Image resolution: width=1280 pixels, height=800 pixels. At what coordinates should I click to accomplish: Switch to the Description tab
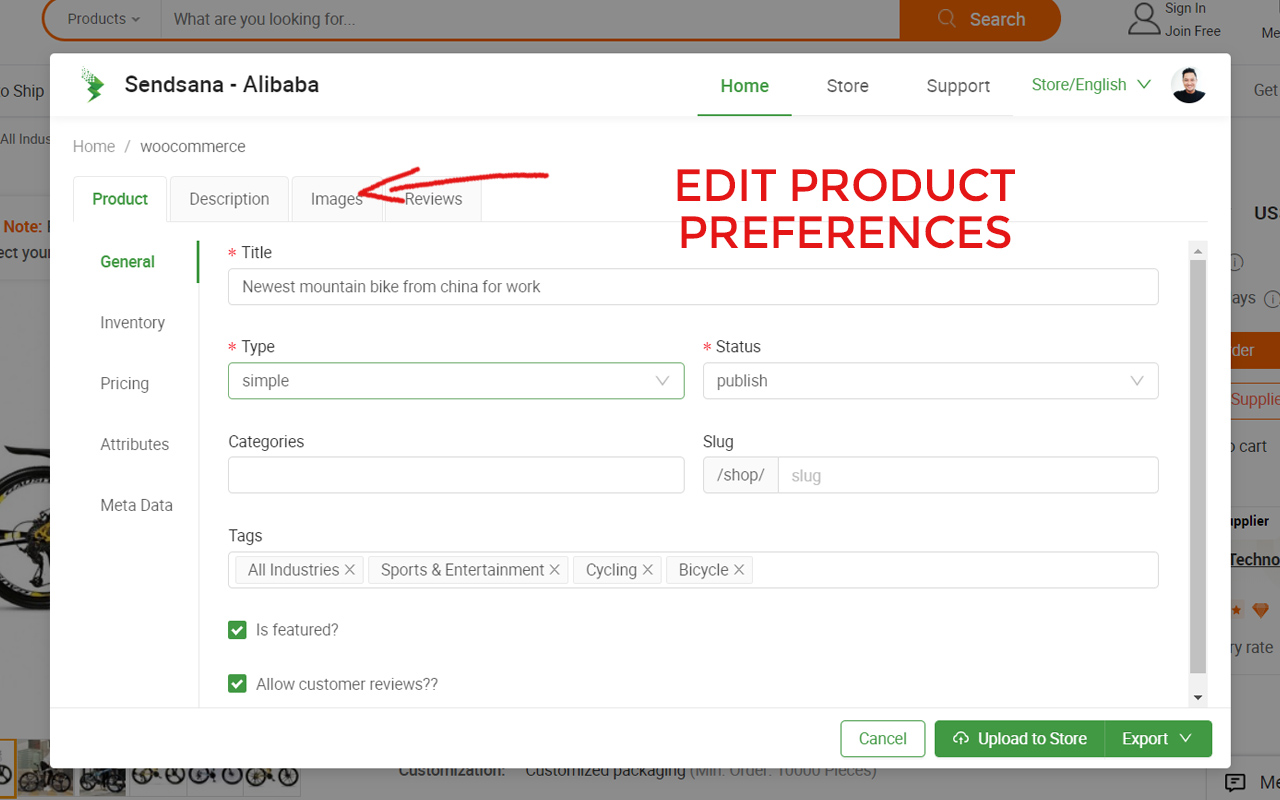pyautogui.click(x=229, y=199)
